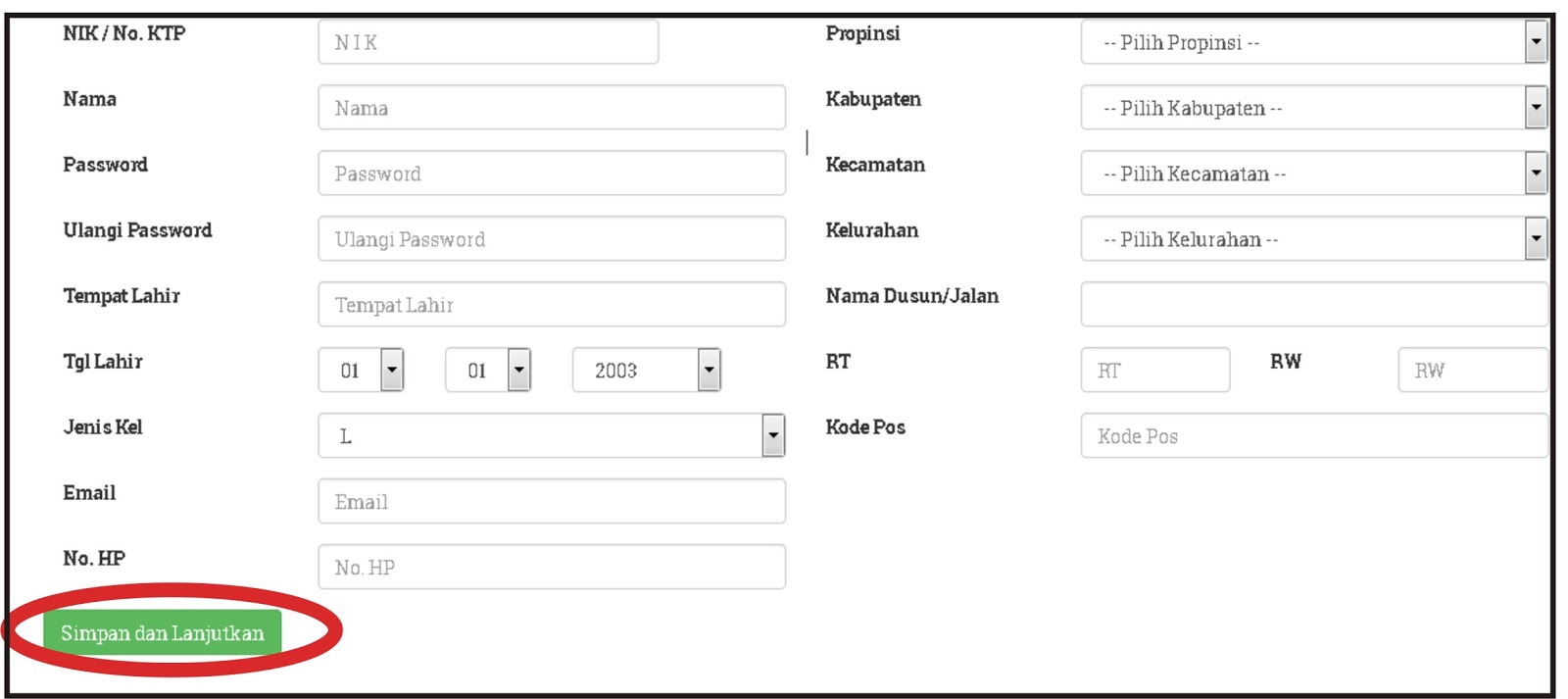
Task: Click the Tempat Lahir input box
Action: (x=551, y=305)
